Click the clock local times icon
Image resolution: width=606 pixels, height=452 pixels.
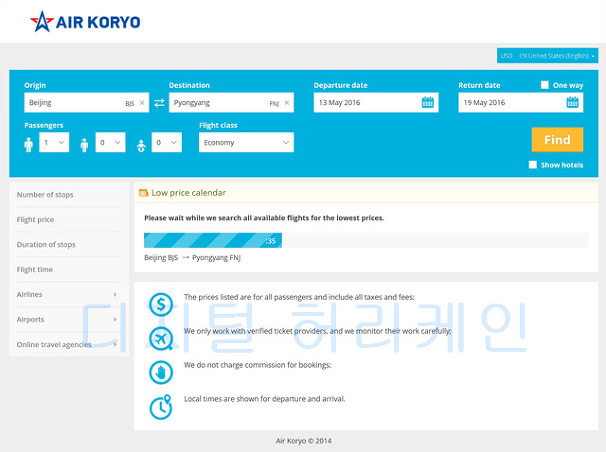point(161,407)
